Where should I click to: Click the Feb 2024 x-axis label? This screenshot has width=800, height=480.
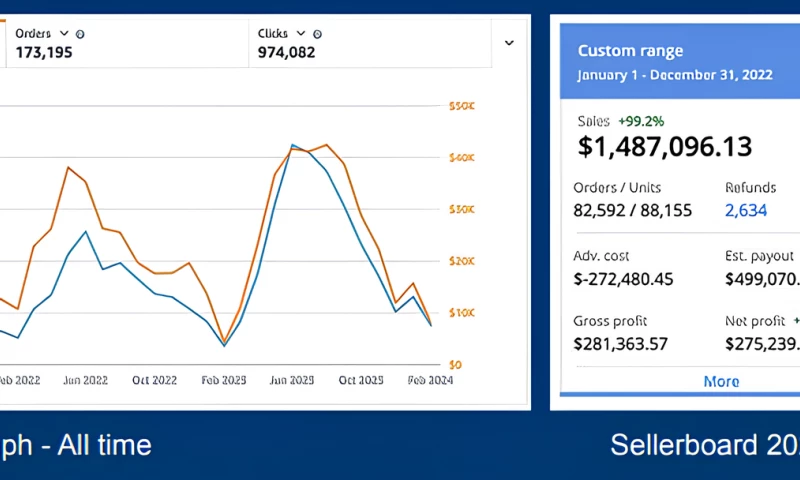point(431,381)
